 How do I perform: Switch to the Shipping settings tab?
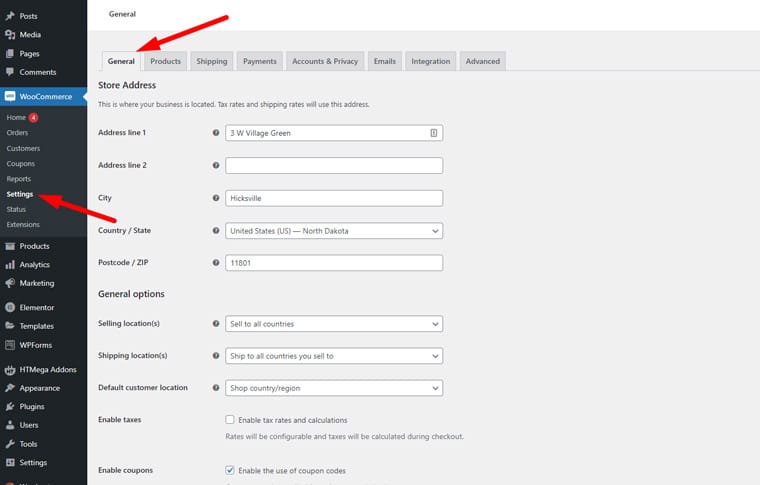click(x=212, y=61)
